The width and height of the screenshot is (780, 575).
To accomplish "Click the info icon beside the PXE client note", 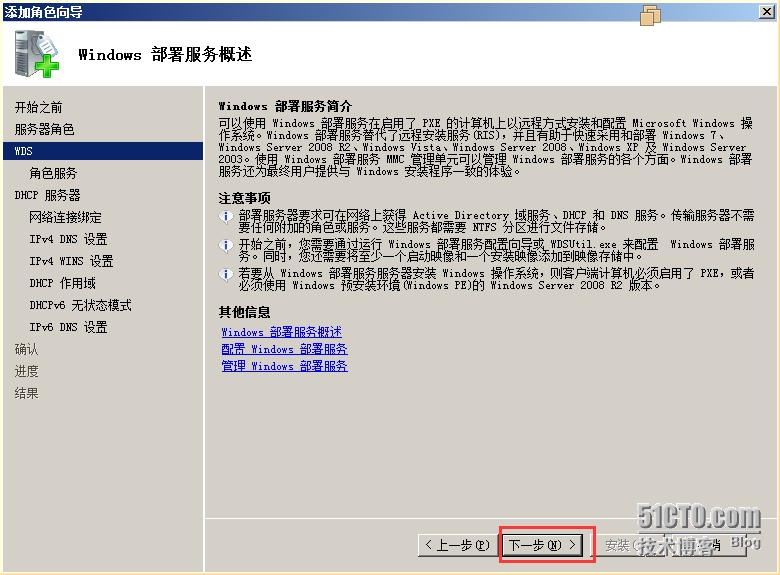I will click(x=225, y=275).
